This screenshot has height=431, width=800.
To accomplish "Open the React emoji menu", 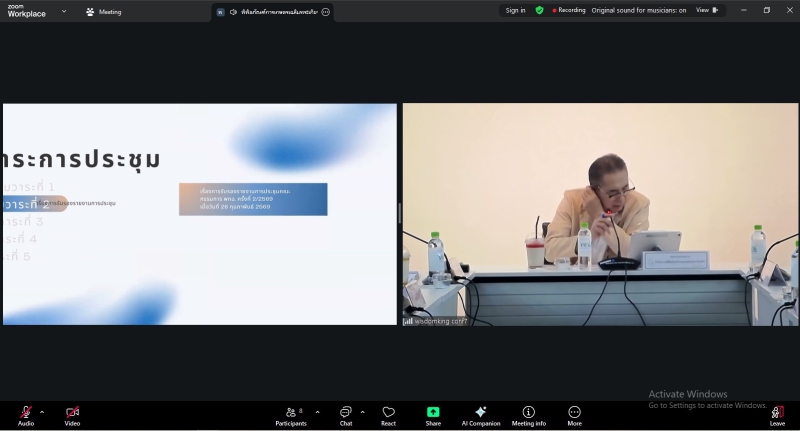I will pos(388,413).
